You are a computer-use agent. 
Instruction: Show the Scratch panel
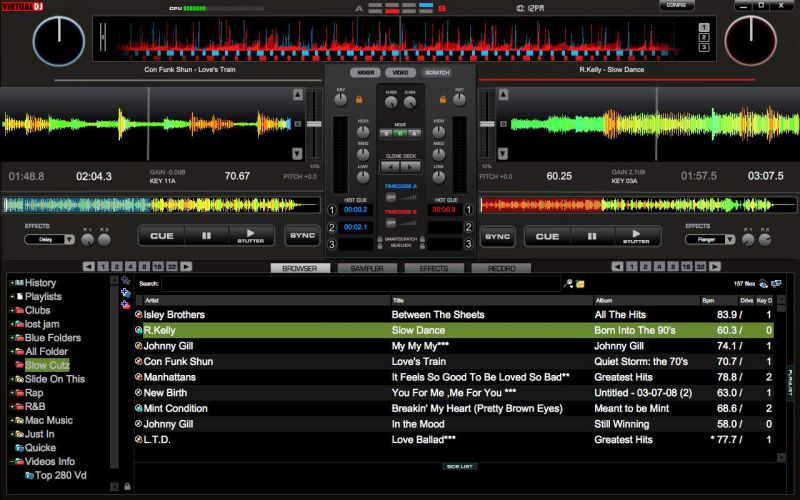[437, 72]
